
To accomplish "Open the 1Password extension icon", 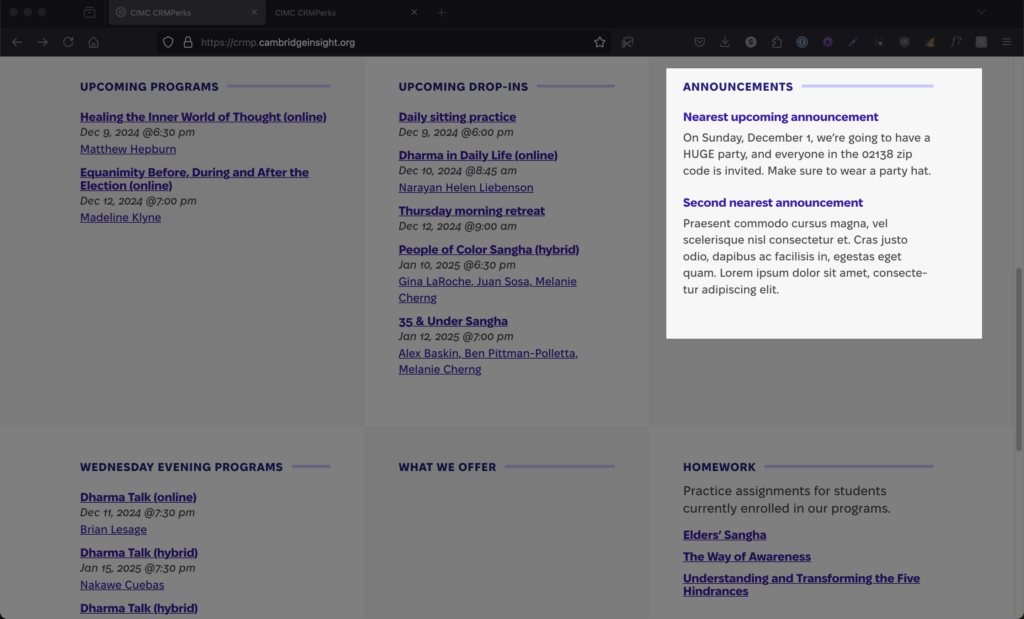I will pyautogui.click(x=802, y=42).
